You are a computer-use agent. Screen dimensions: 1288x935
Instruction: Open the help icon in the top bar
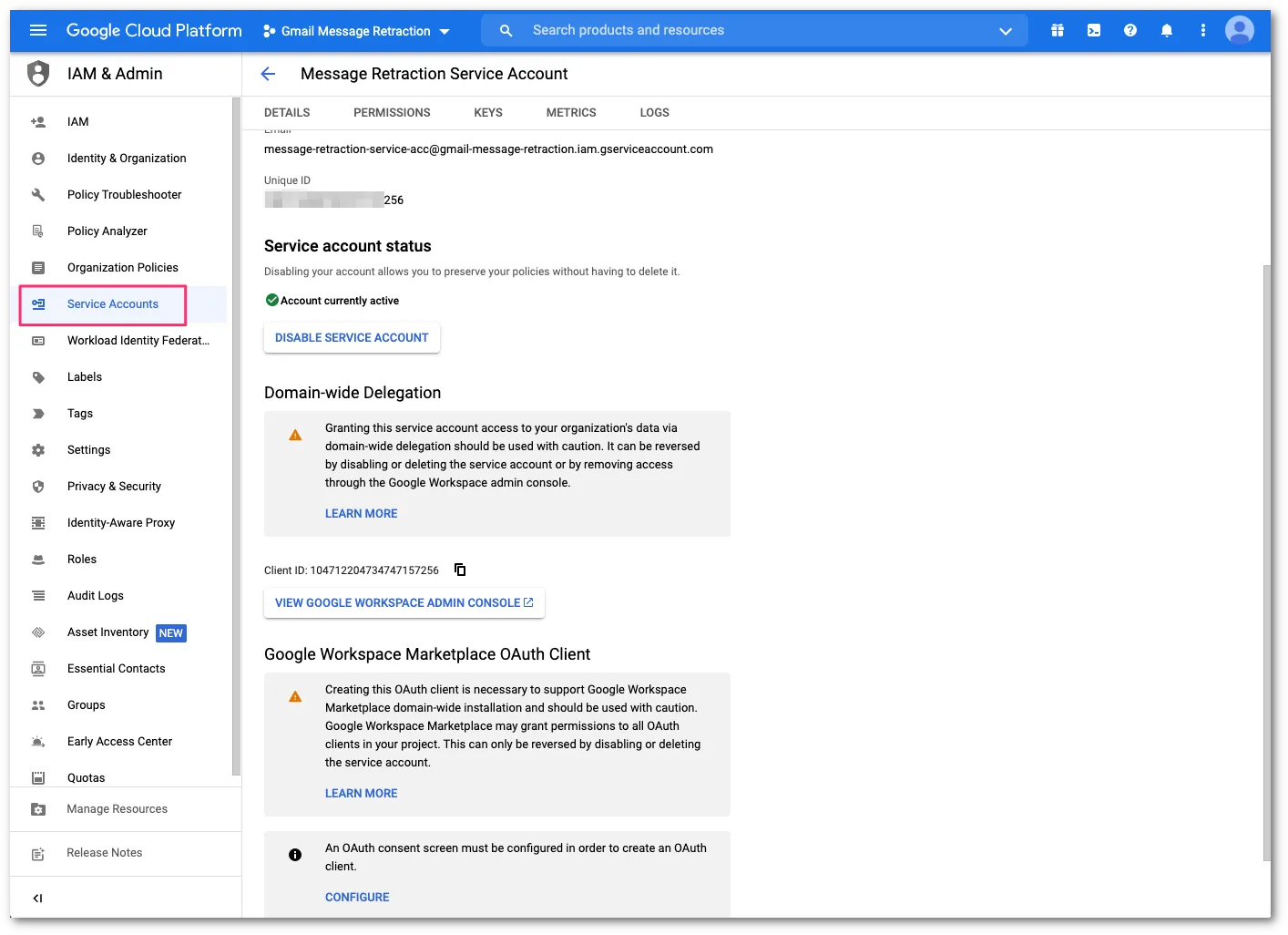tap(1130, 30)
